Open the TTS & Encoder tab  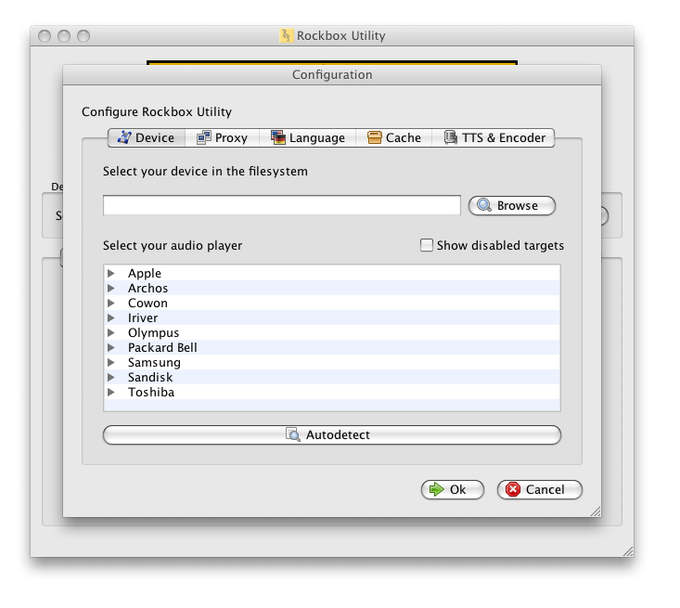494,138
